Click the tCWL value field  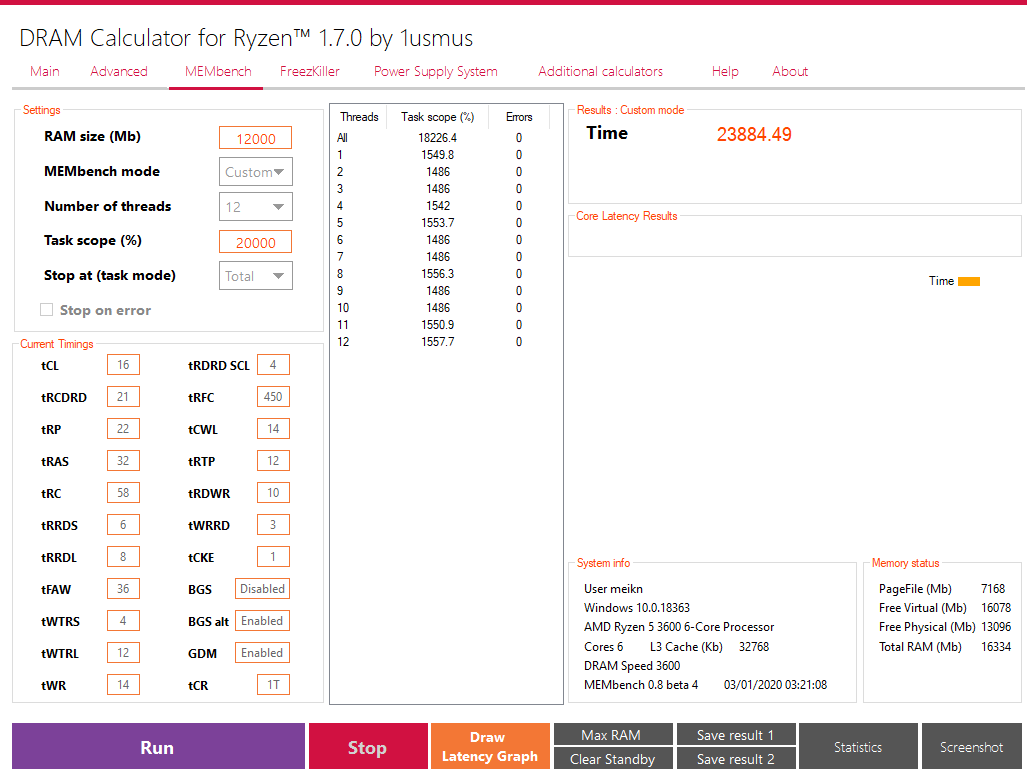click(x=273, y=429)
